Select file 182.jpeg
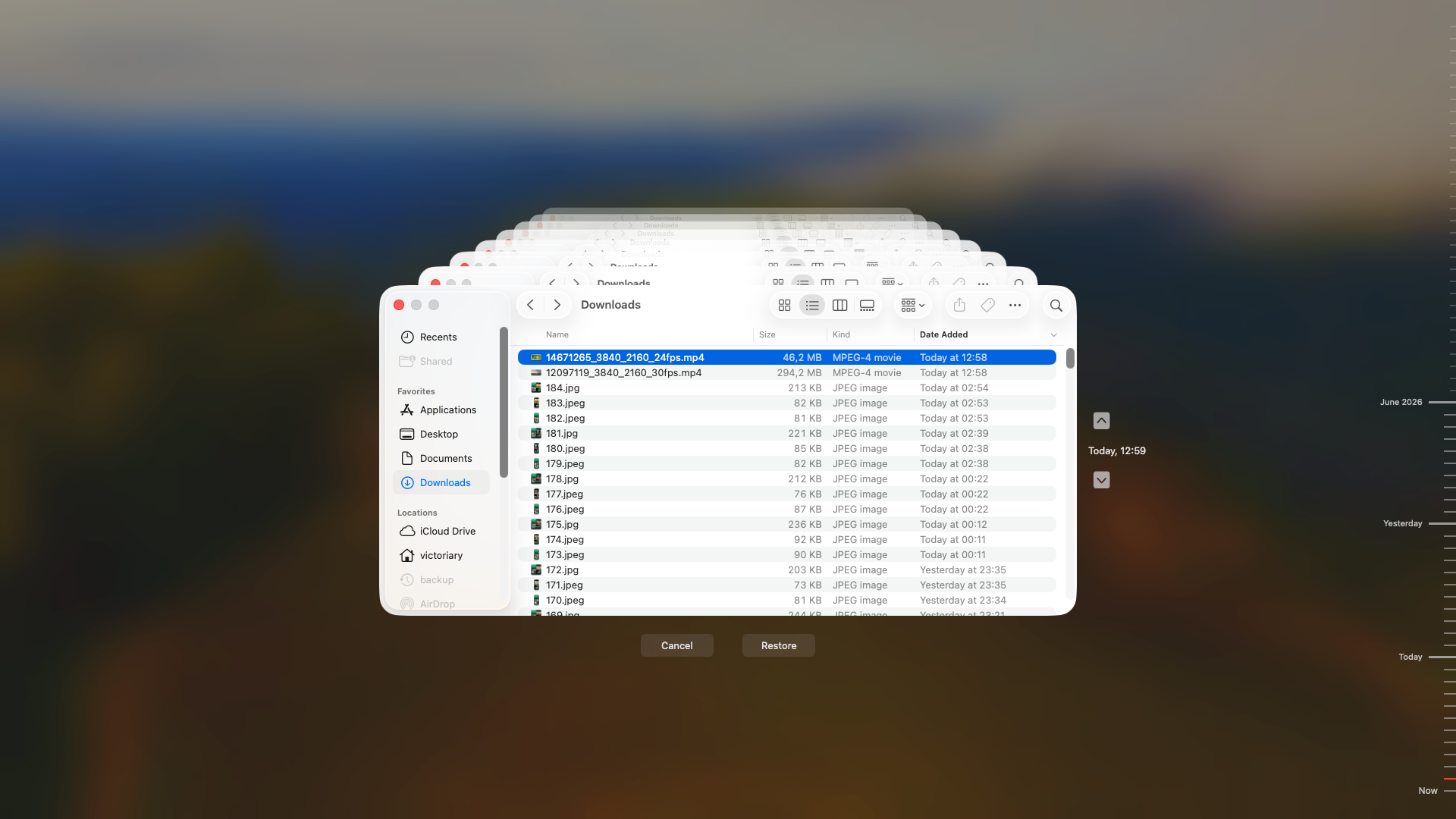This screenshot has width=1456, height=819. point(786,418)
